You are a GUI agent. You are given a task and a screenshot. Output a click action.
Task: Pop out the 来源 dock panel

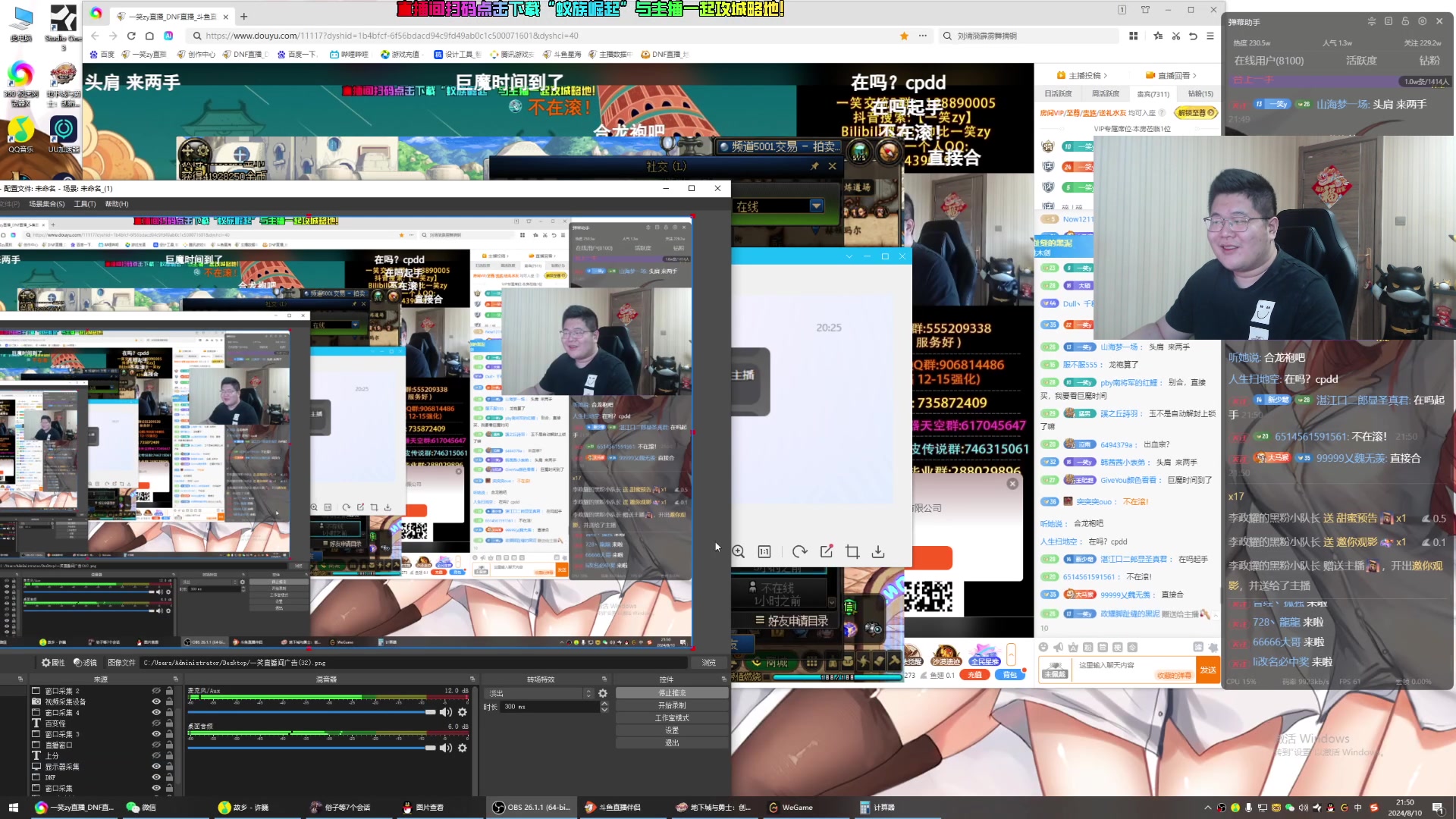pyautogui.click(x=176, y=679)
